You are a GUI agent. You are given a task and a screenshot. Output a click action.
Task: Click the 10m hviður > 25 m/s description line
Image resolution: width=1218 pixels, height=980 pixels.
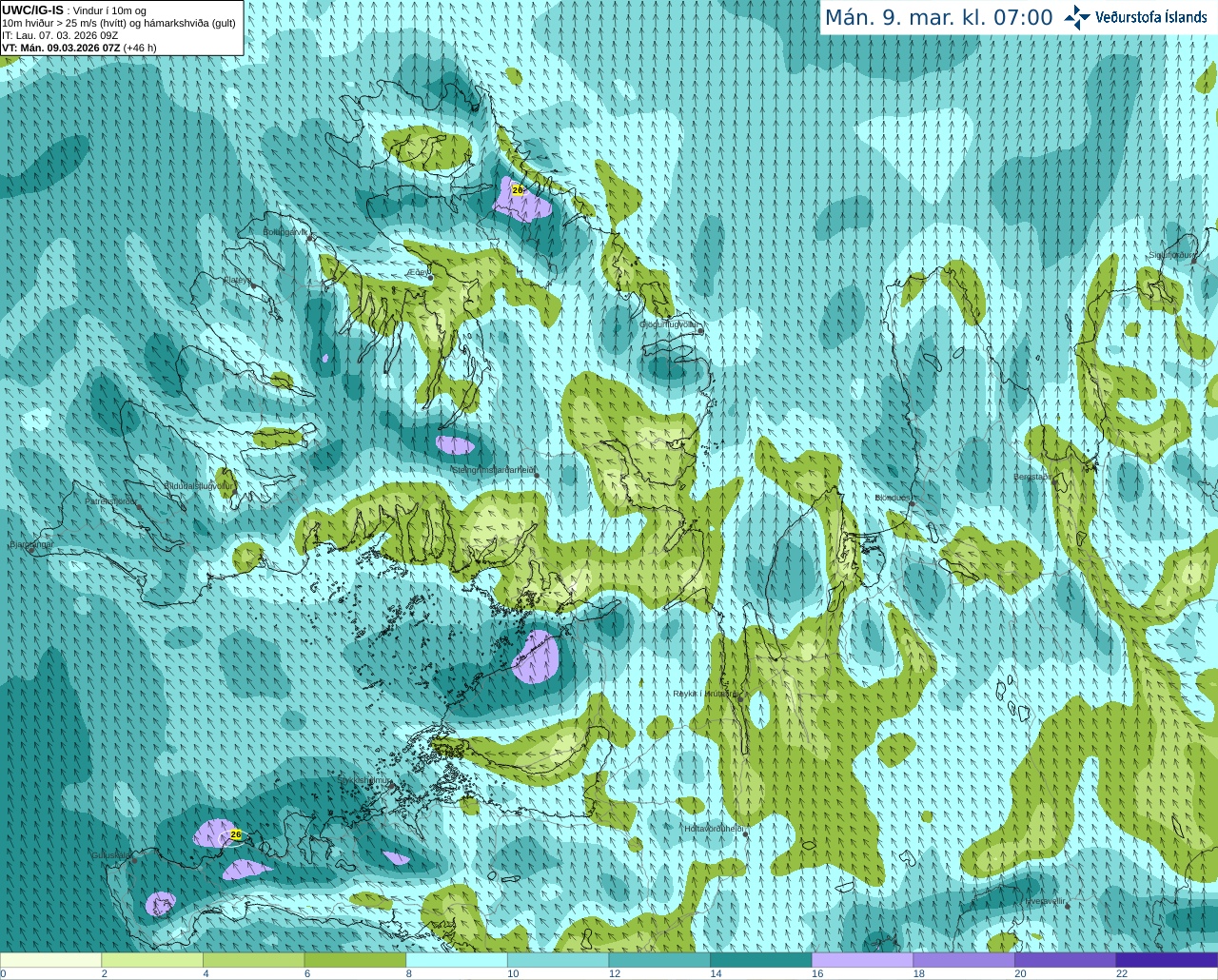[119, 23]
